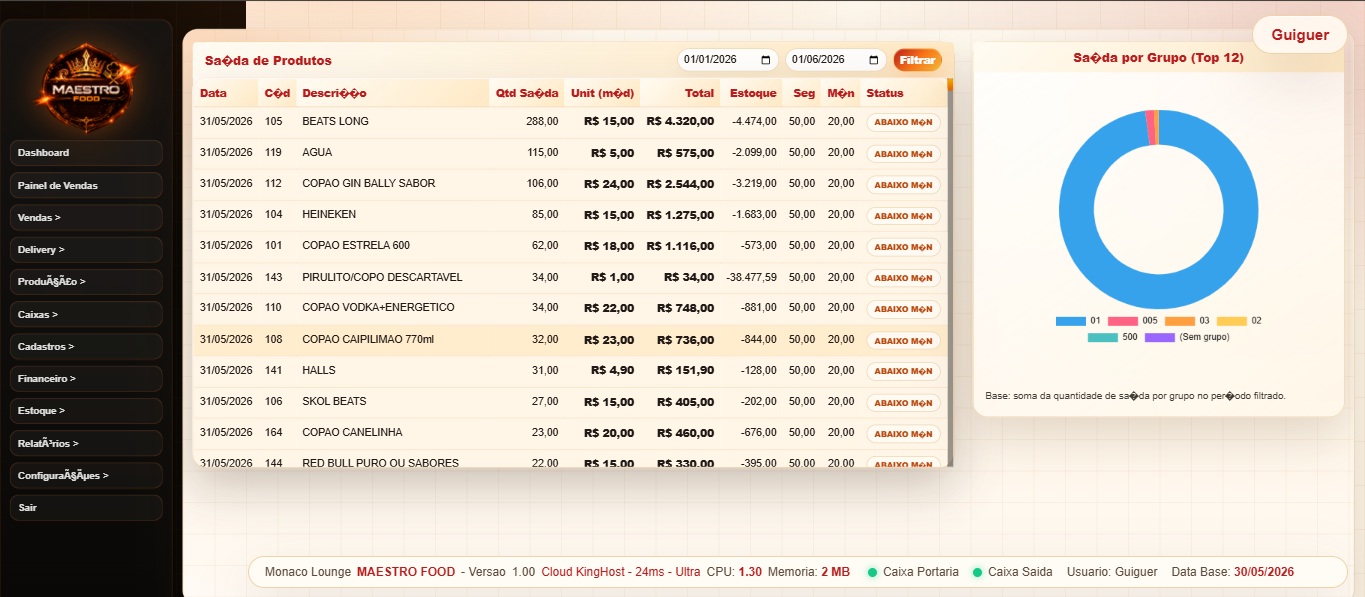Image resolution: width=1365 pixels, height=597 pixels.
Task: Select the PIRULITO/COPO DESCARTAVEL description
Action: (x=382, y=277)
